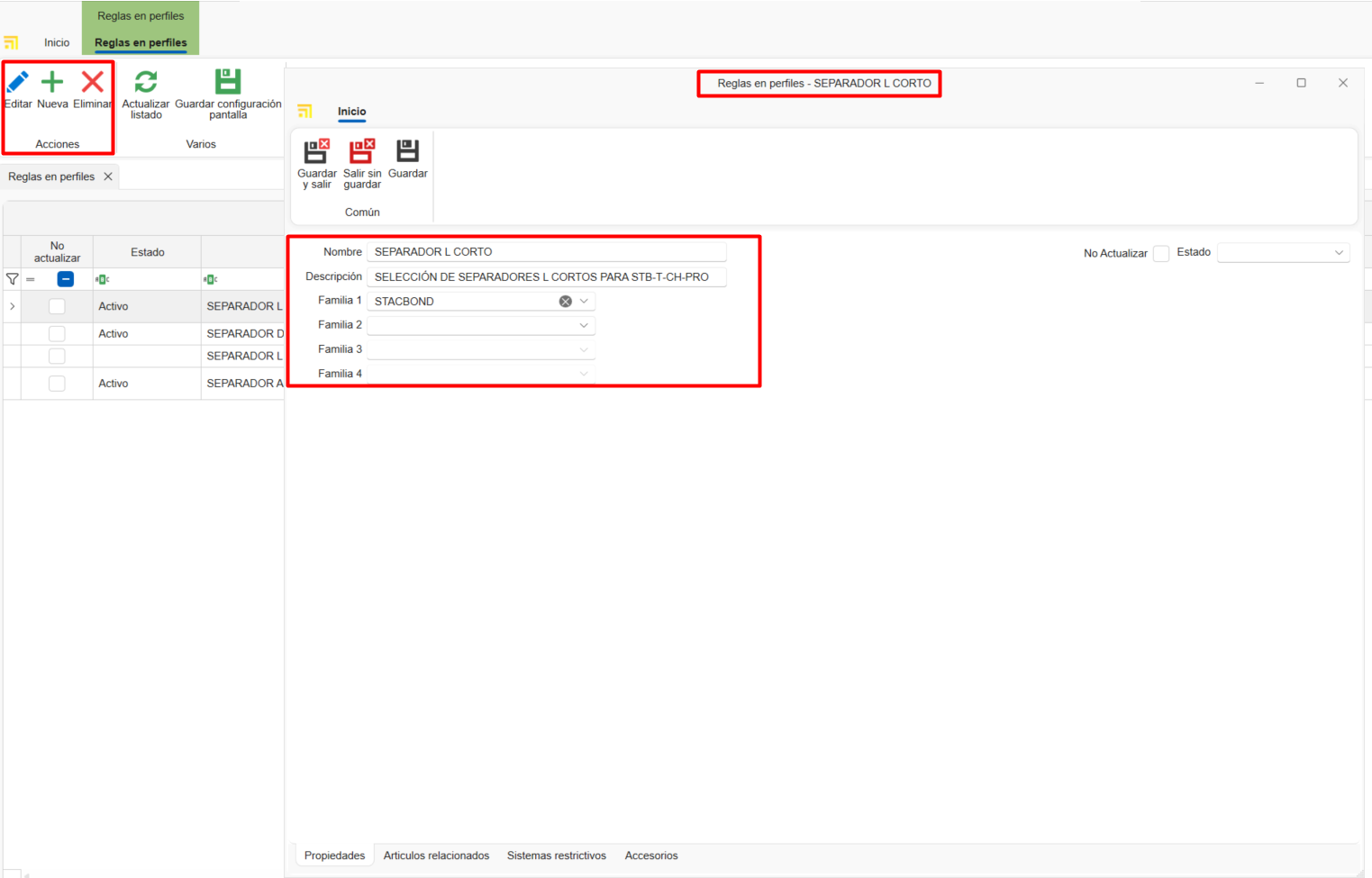Click Guardar configuración pantalla icon
This screenshot has height=878, width=1372.
point(228,82)
